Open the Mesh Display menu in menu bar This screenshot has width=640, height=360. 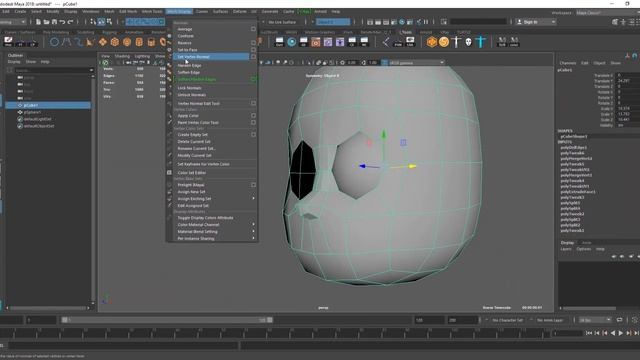[x=179, y=11]
